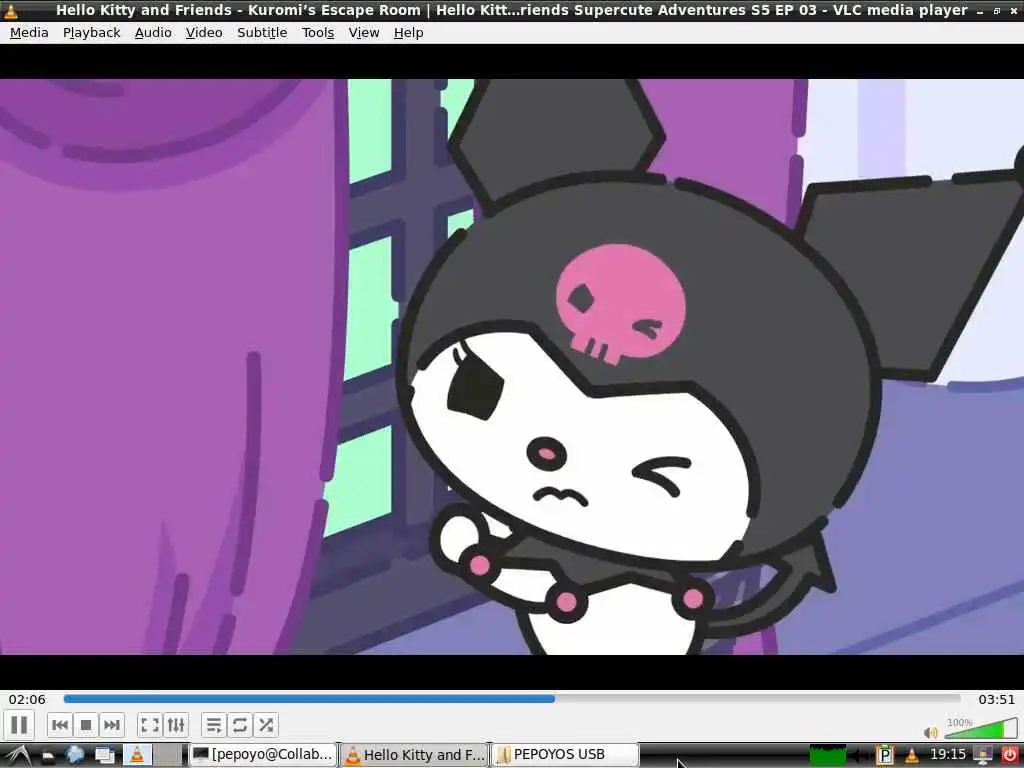Show extended settings equalizer icon
This screenshot has width=1024, height=768.
coord(176,725)
